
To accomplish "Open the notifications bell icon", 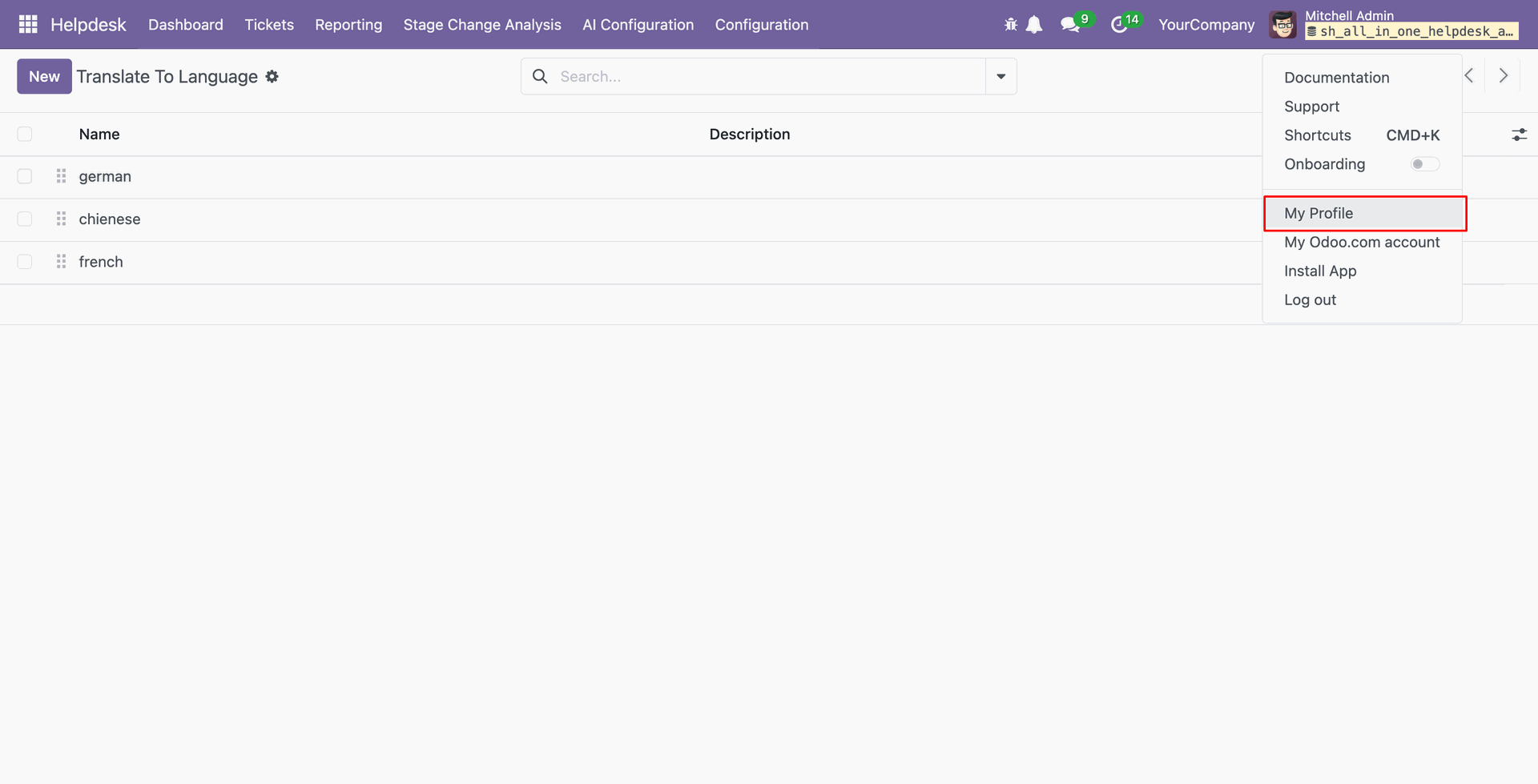I will [x=1034, y=25].
